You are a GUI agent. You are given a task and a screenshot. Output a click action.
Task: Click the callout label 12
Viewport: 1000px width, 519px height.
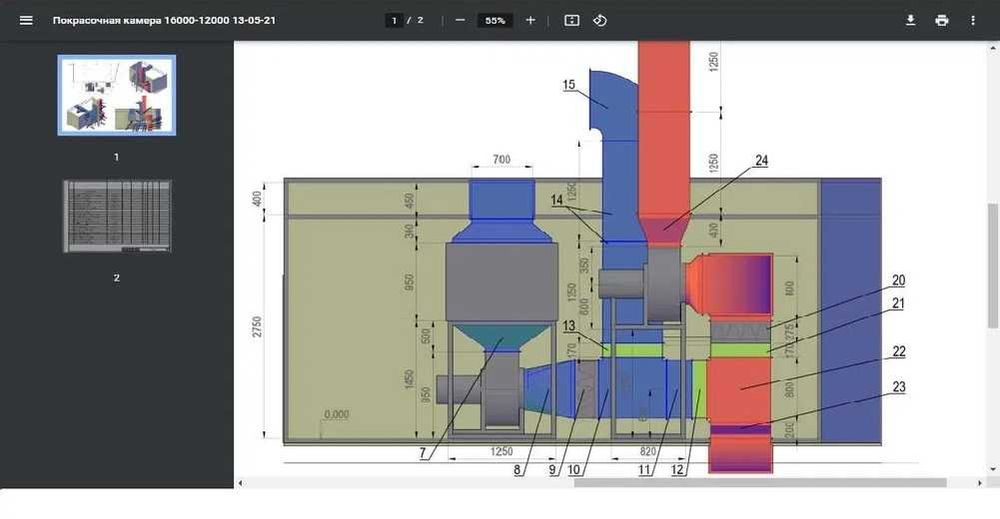[x=677, y=471]
